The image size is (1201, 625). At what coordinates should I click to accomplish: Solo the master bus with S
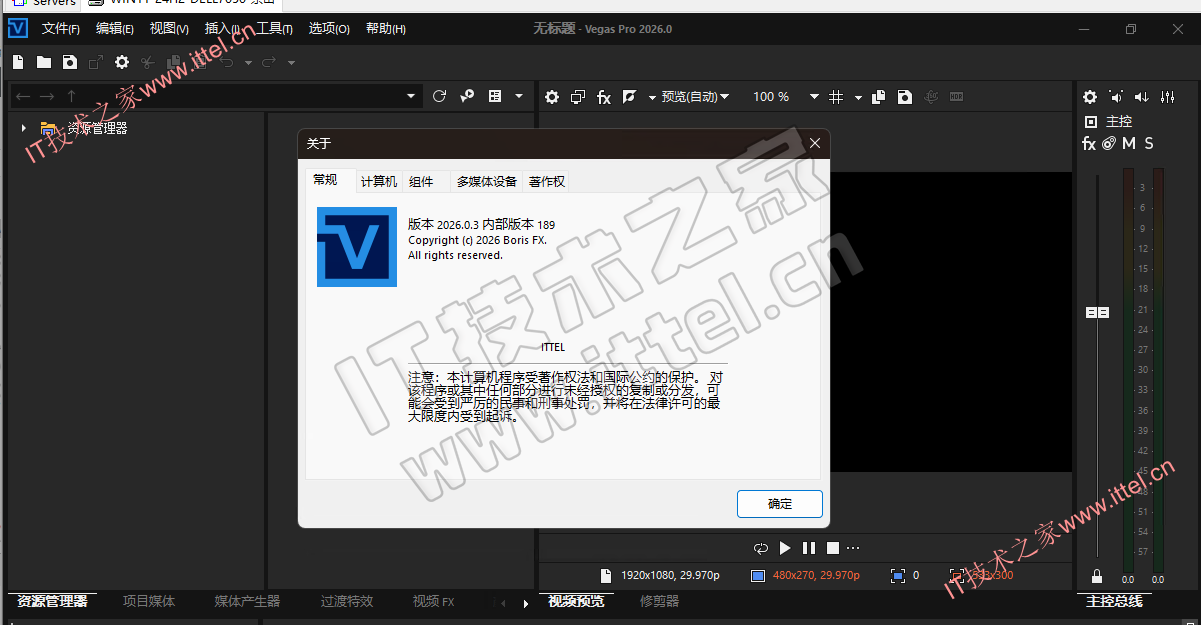pyautogui.click(x=1149, y=144)
